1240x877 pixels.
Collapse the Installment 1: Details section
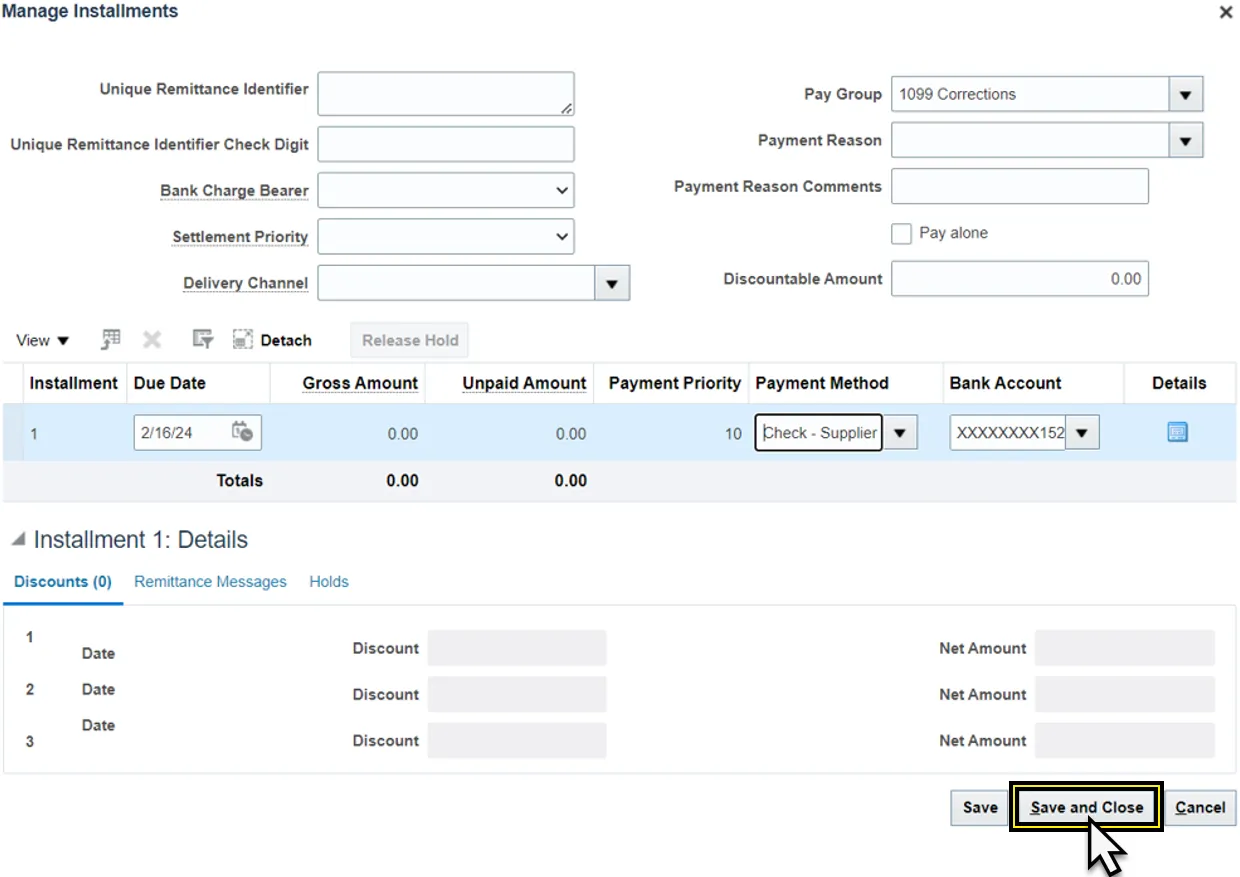pyautogui.click(x=18, y=540)
